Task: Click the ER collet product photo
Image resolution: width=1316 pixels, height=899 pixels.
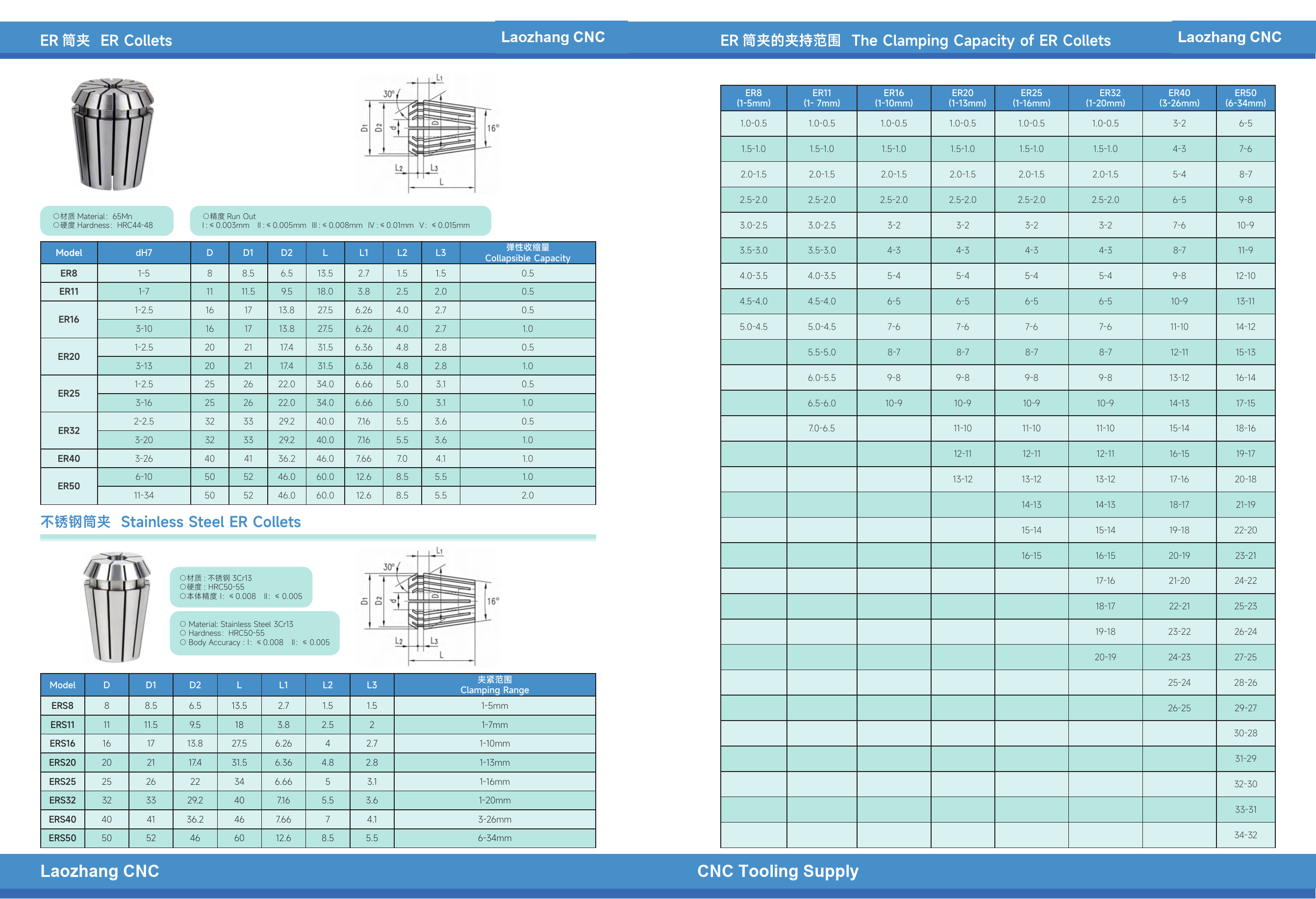Action: click(113, 134)
